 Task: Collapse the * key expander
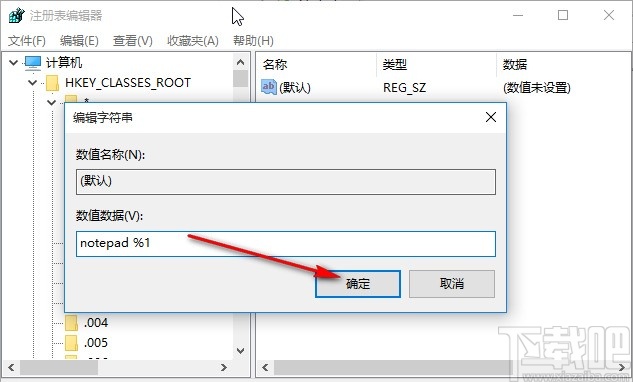click(52, 102)
